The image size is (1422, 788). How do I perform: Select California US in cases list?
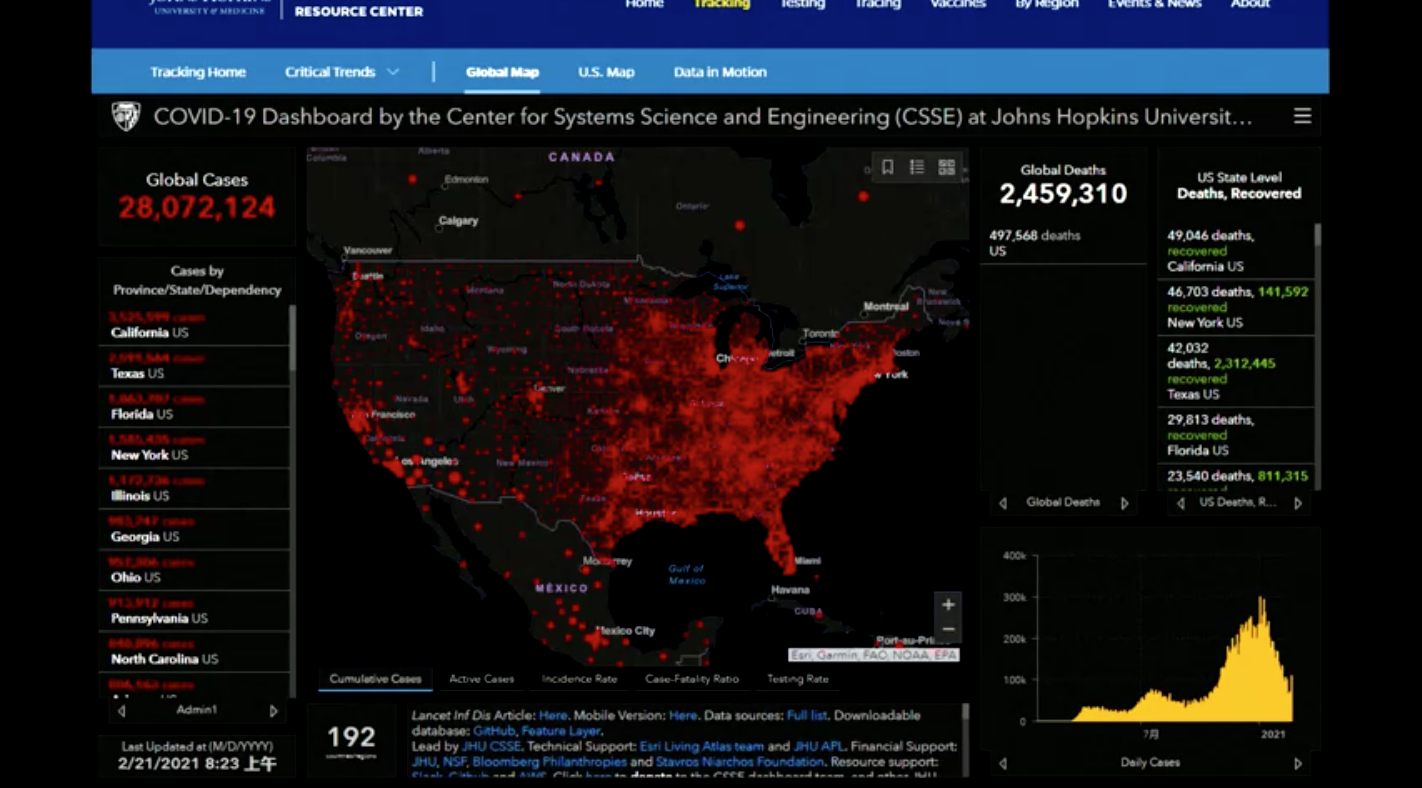pos(149,332)
